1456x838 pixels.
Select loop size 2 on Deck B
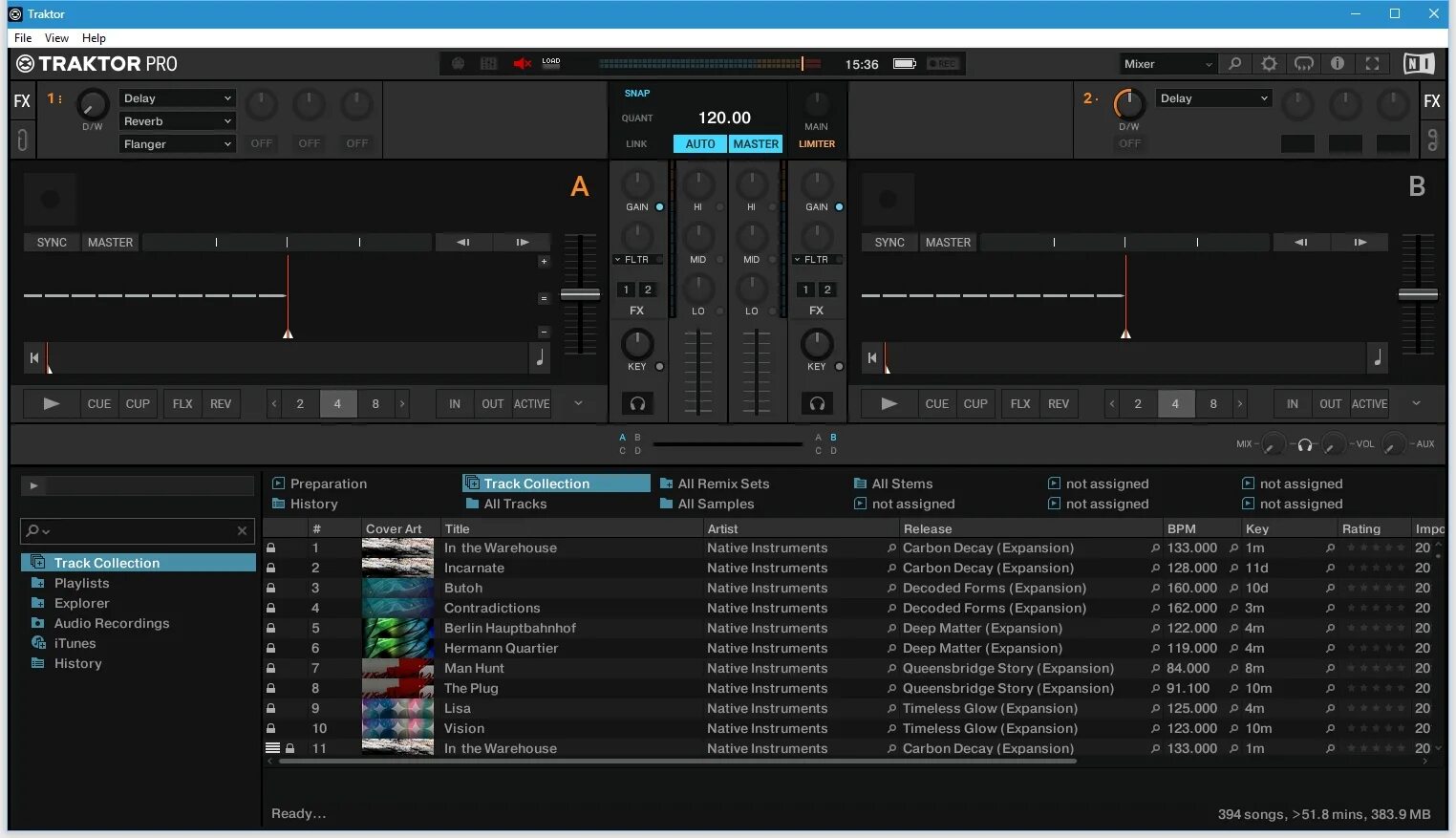coord(1138,403)
